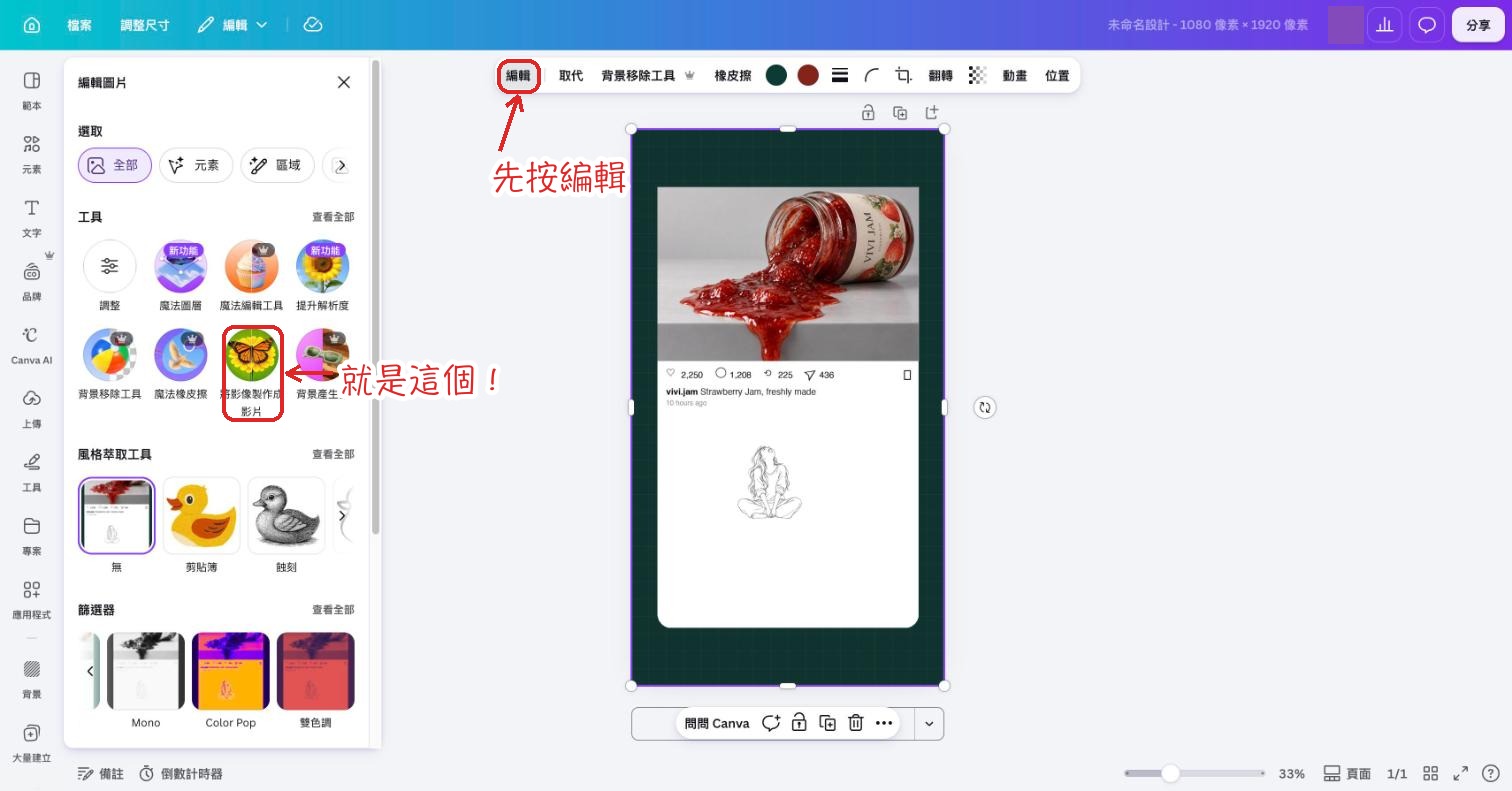Open the transparency checkerboard icon
This screenshot has width=1512, height=791.
pyautogui.click(x=978, y=75)
